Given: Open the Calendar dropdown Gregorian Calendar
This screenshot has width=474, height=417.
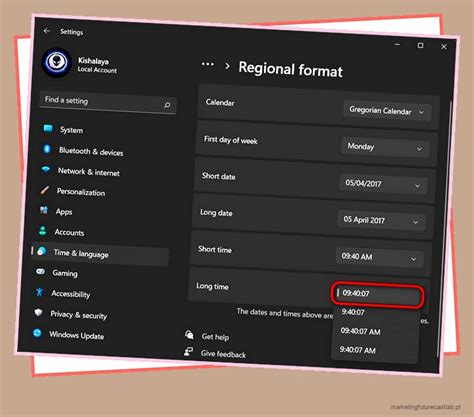Looking at the screenshot, I should click(x=387, y=111).
